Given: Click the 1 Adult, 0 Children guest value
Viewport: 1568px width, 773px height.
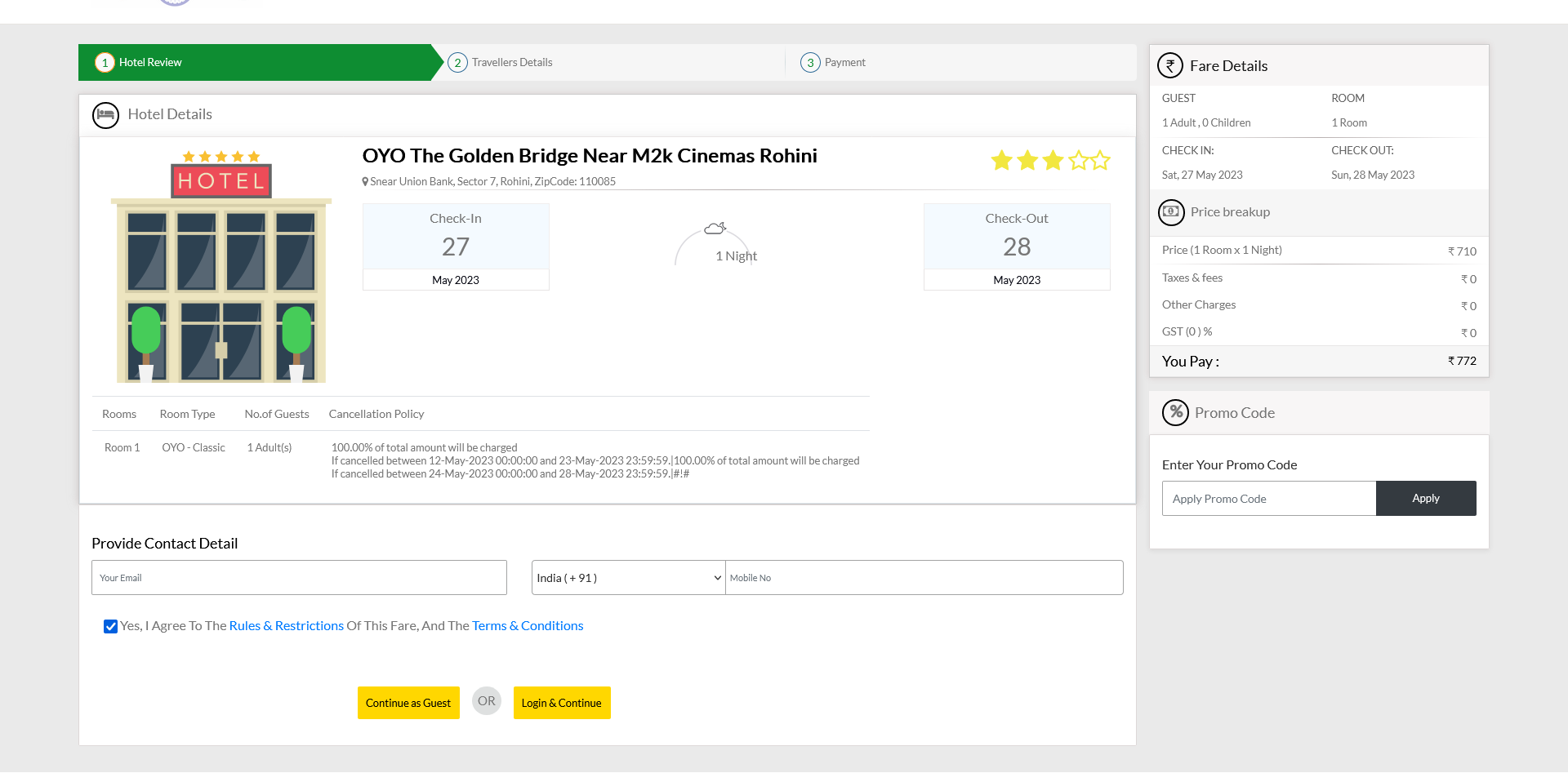Looking at the screenshot, I should click(1206, 123).
